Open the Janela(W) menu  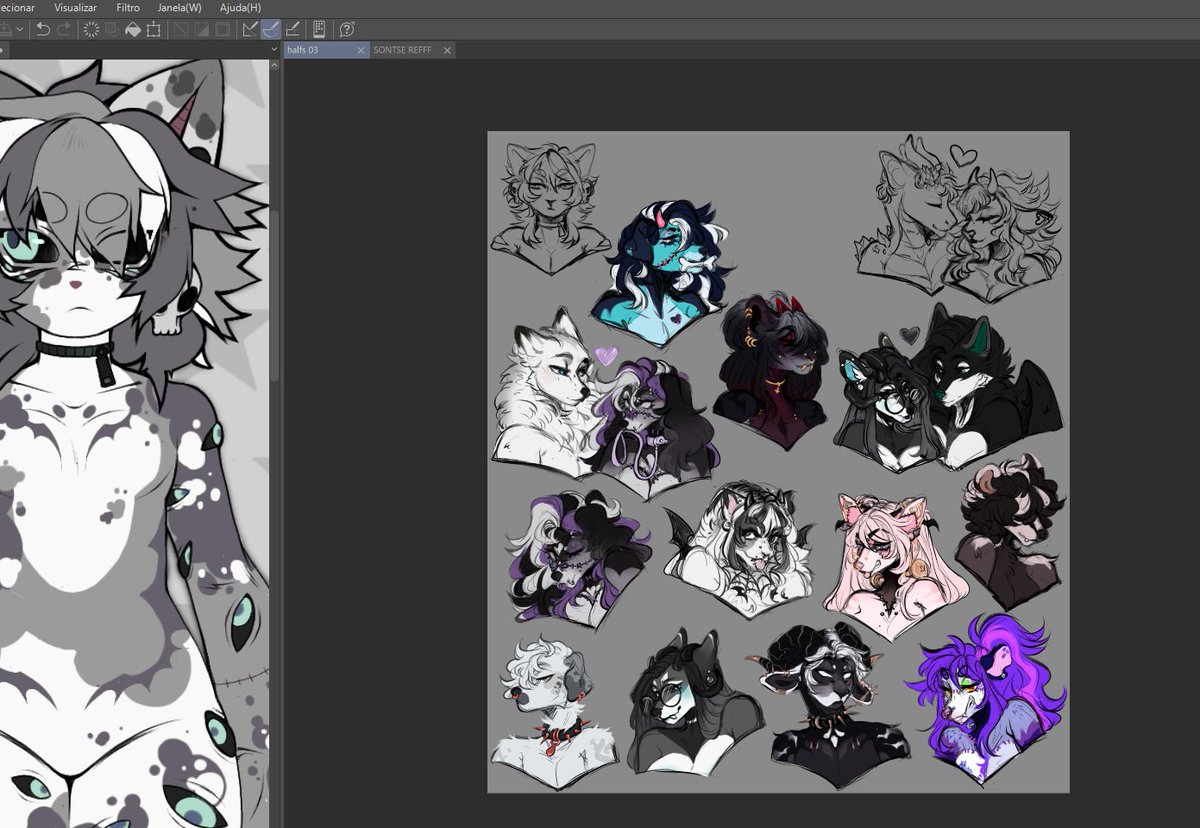179,7
